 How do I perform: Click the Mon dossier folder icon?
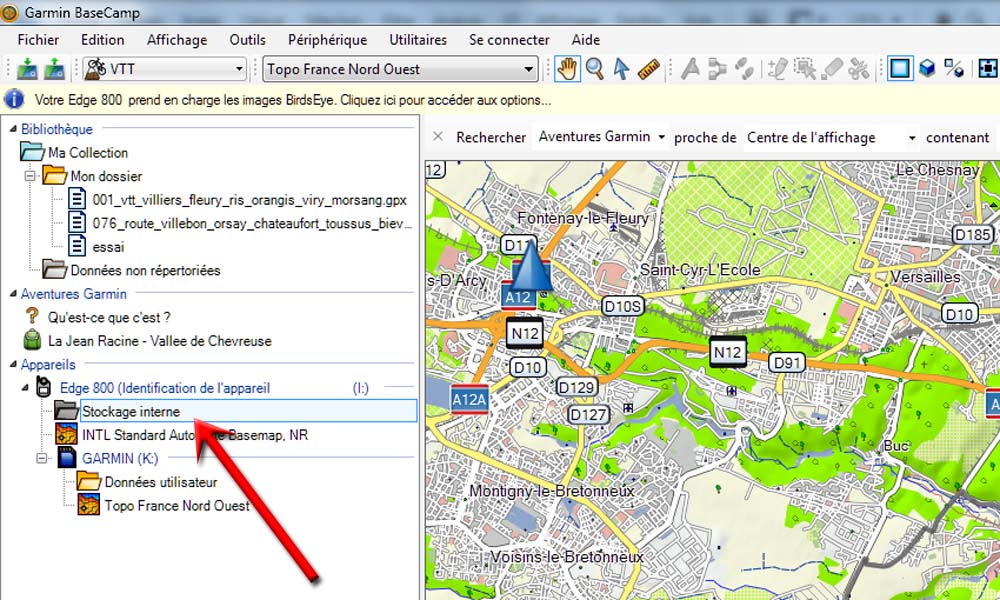tap(55, 175)
